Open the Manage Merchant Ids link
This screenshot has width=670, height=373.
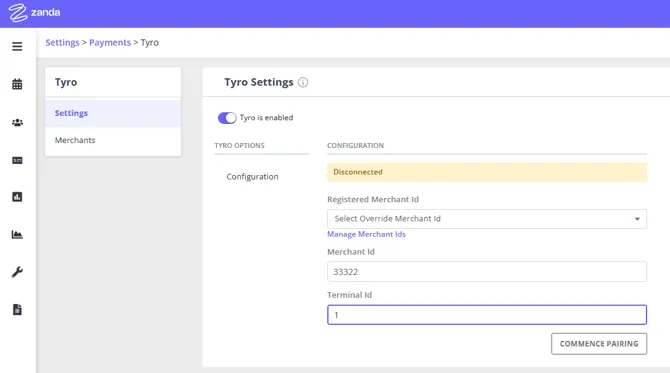pos(366,234)
